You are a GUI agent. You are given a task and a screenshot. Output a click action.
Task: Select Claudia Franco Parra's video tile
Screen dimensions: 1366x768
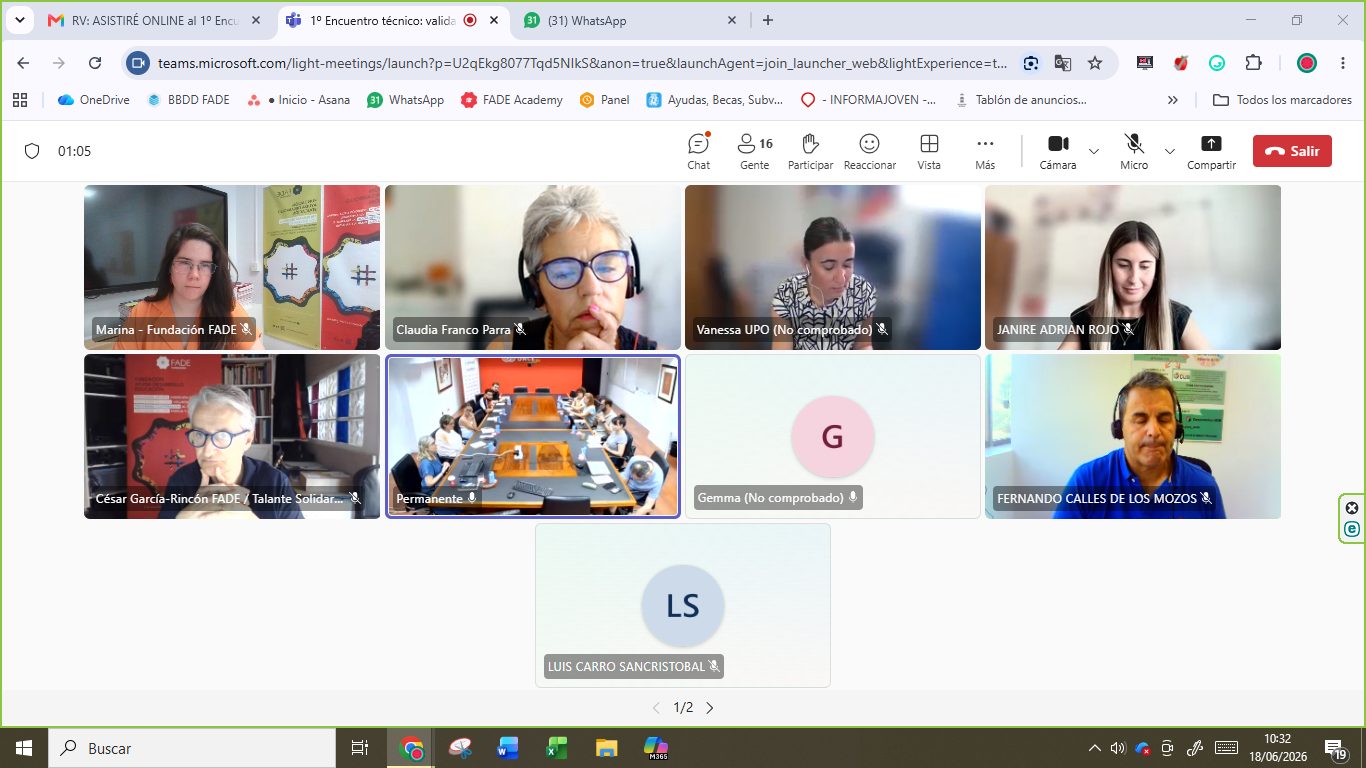pyautogui.click(x=533, y=267)
